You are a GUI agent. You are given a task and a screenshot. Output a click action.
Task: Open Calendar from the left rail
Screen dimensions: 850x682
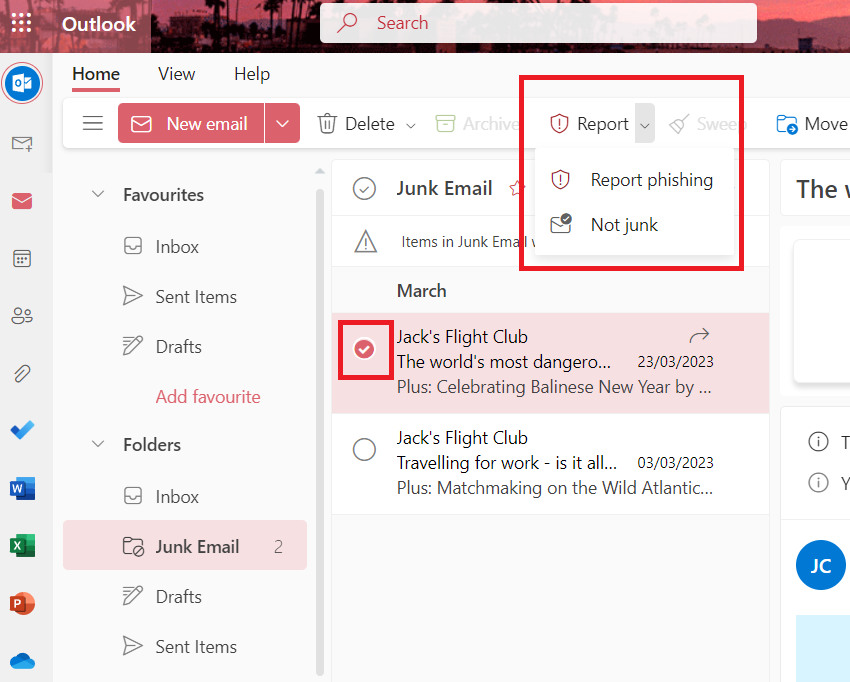(22, 259)
